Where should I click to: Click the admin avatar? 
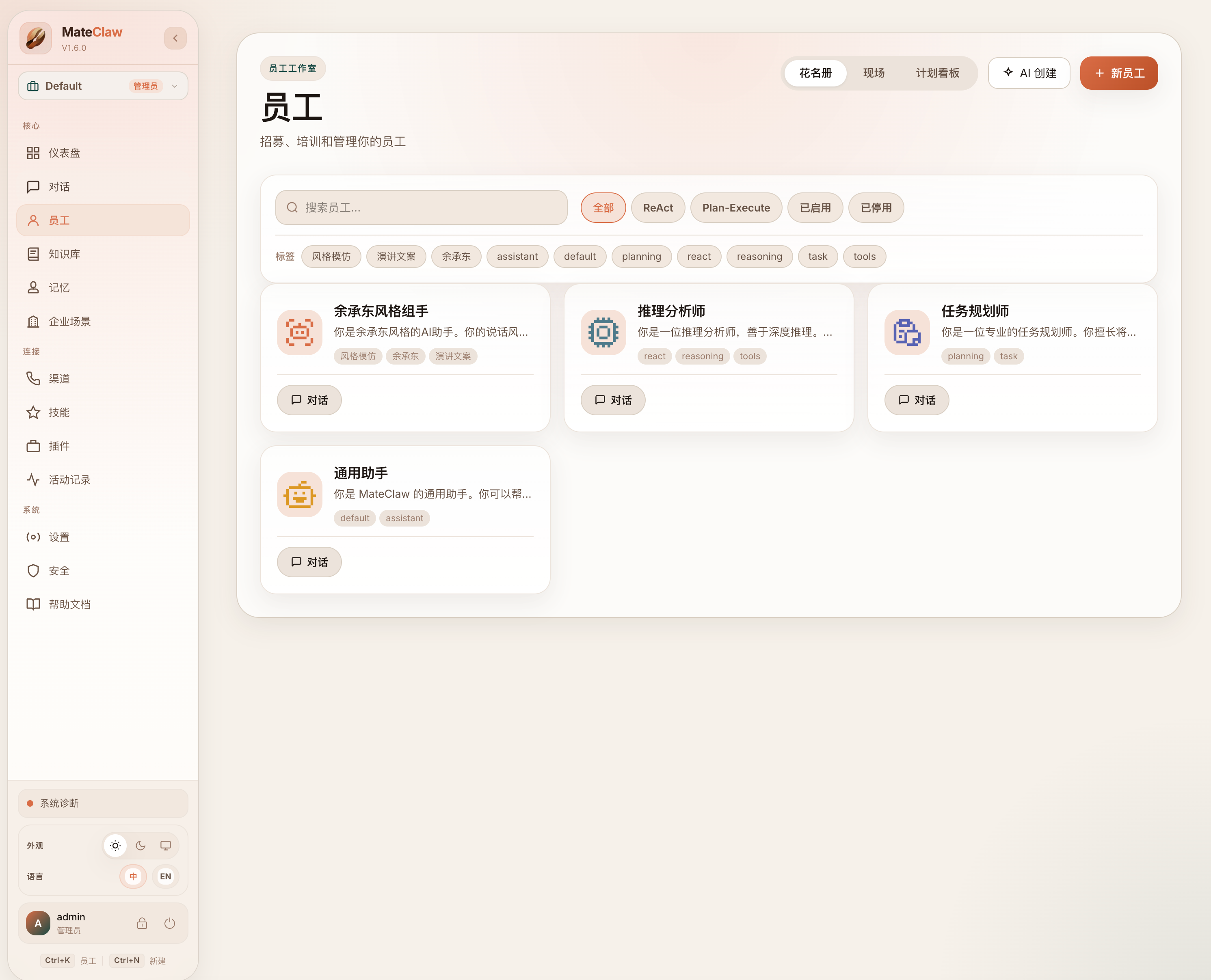(x=39, y=924)
